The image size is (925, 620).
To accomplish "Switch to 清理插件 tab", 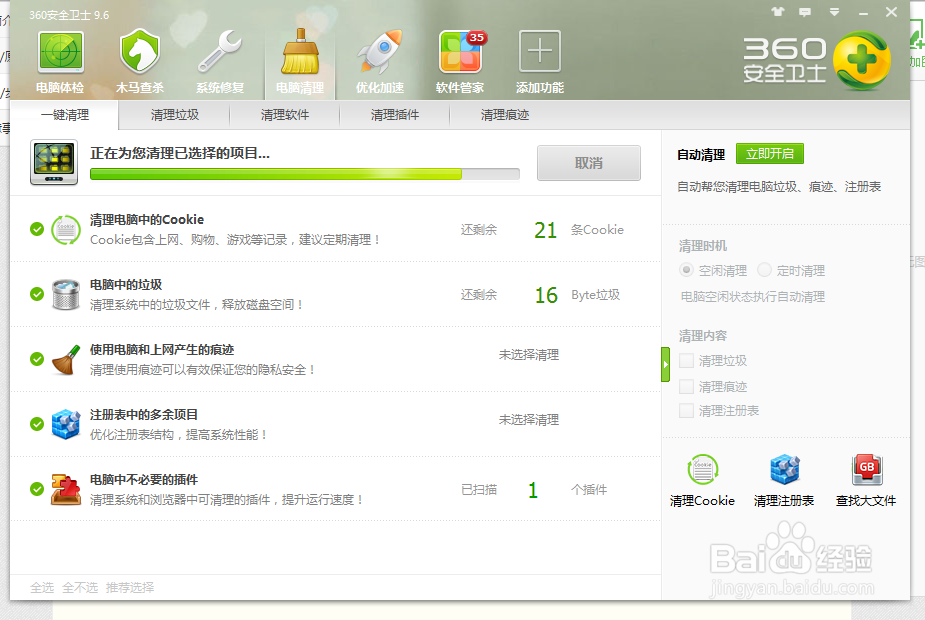I will [395, 115].
